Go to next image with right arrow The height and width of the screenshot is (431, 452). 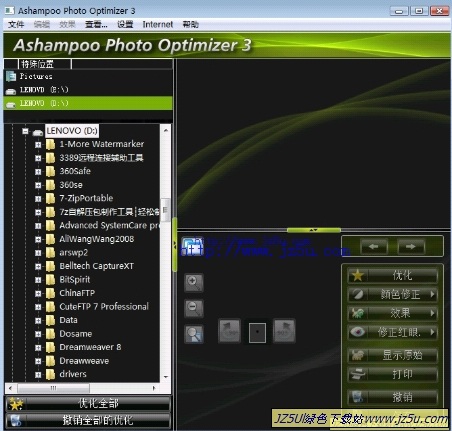click(411, 247)
